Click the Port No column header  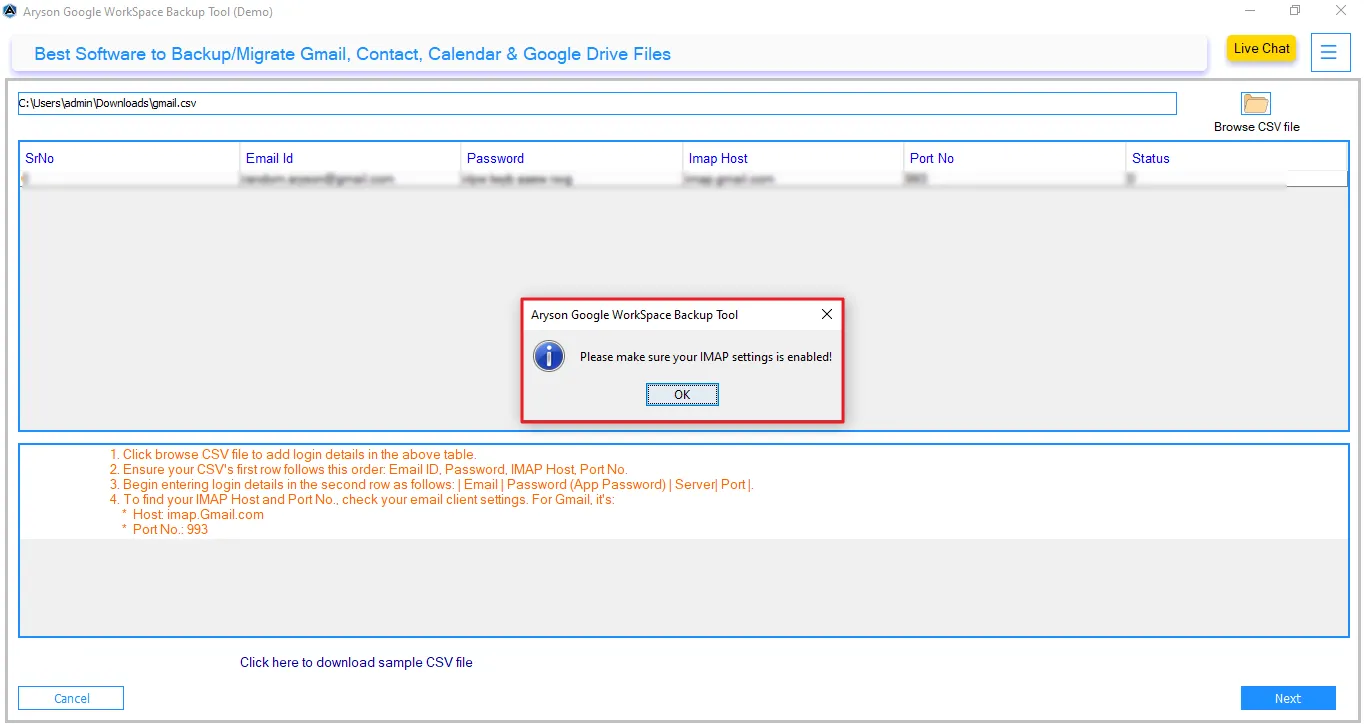[x=931, y=158]
